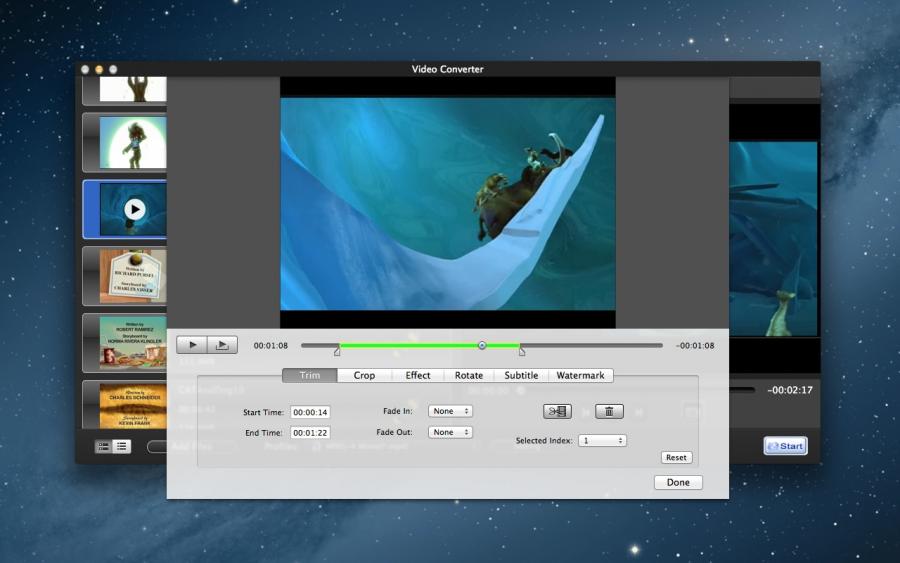Click the green selected range of timeline
This screenshot has height=563, width=900.
[429, 345]
